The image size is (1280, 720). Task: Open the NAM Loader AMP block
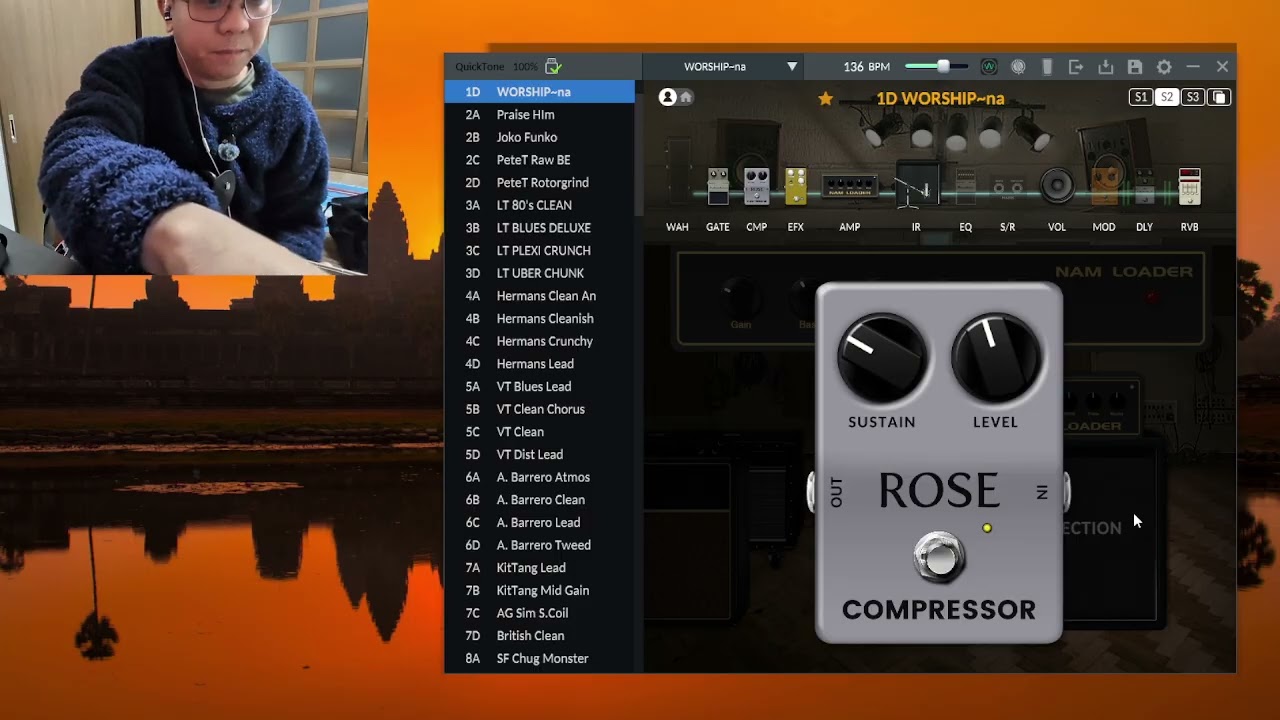(850, 187)
